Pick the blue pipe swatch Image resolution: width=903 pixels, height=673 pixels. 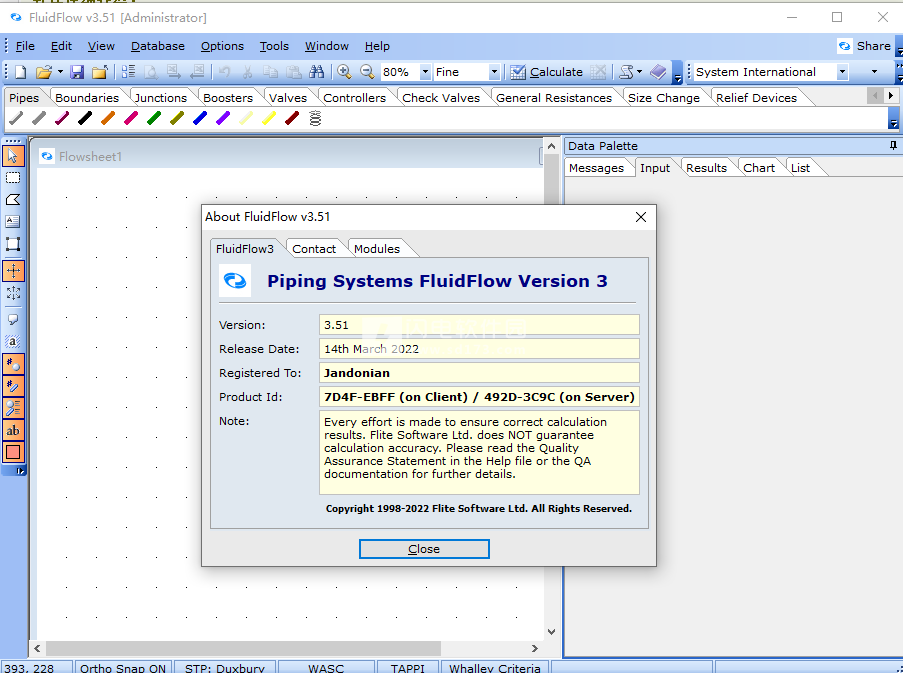point(200,119)
